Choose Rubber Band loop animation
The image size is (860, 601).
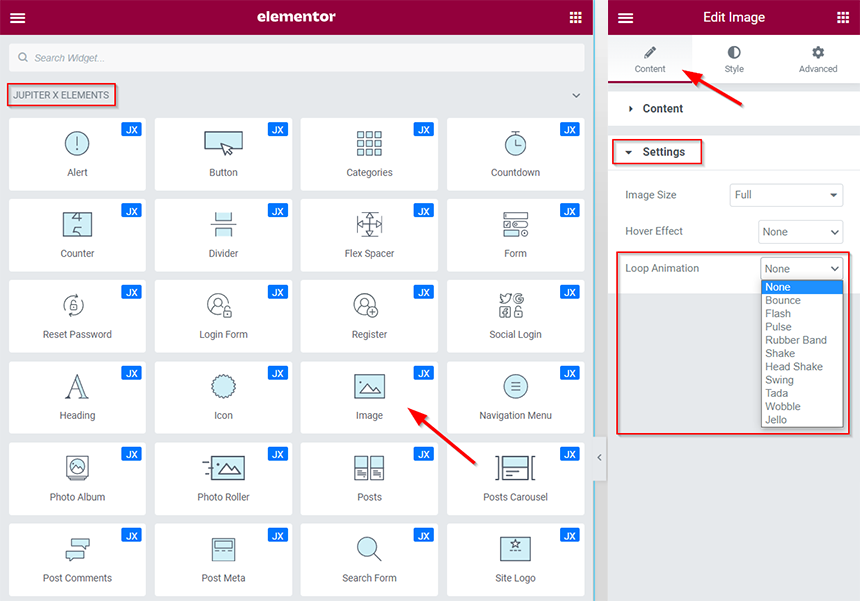pos(801,340)
